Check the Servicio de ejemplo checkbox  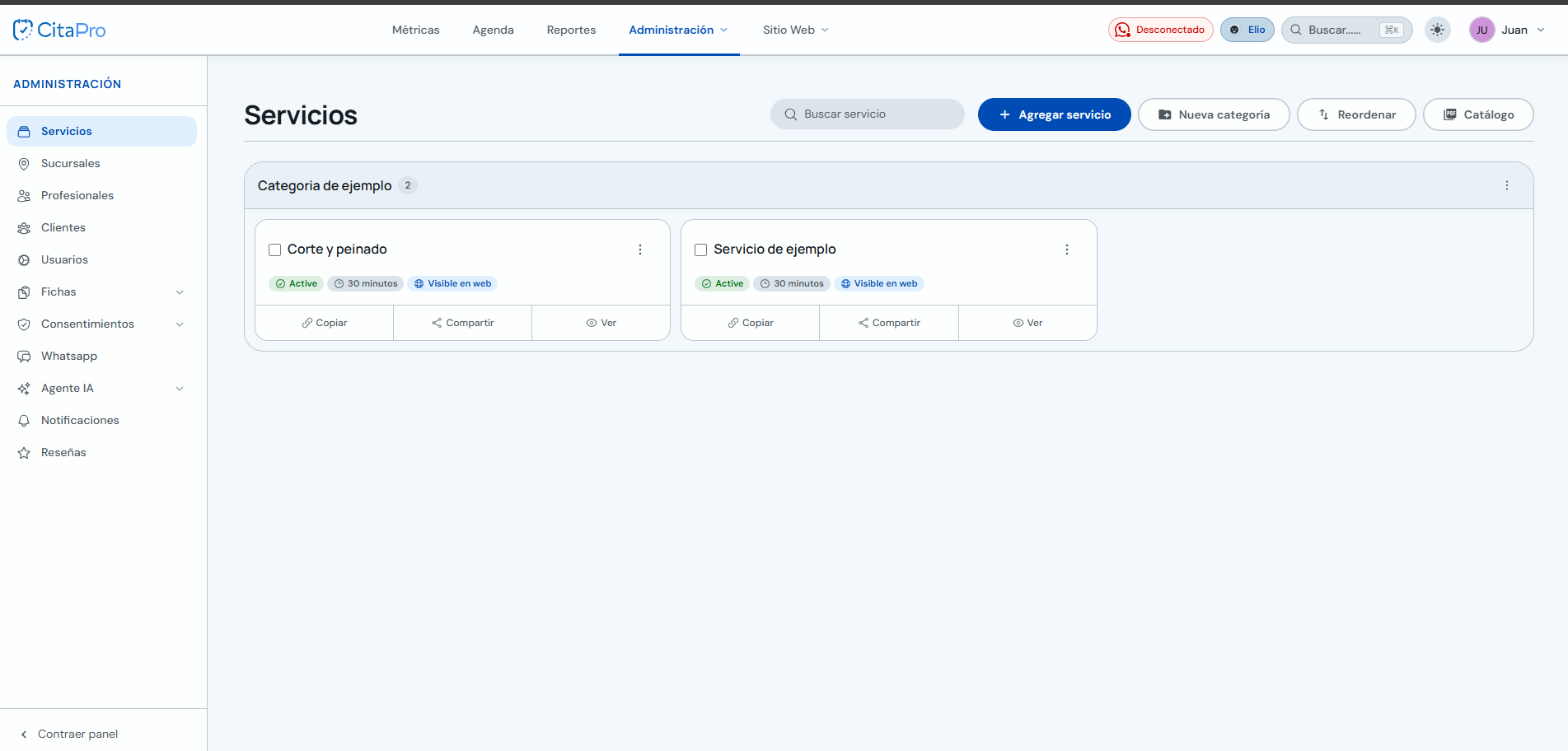tap(701, 250)
